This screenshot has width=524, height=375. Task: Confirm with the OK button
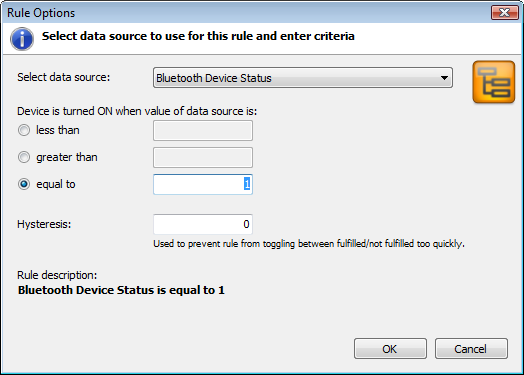pyautogui.click(x=390, y=349)
